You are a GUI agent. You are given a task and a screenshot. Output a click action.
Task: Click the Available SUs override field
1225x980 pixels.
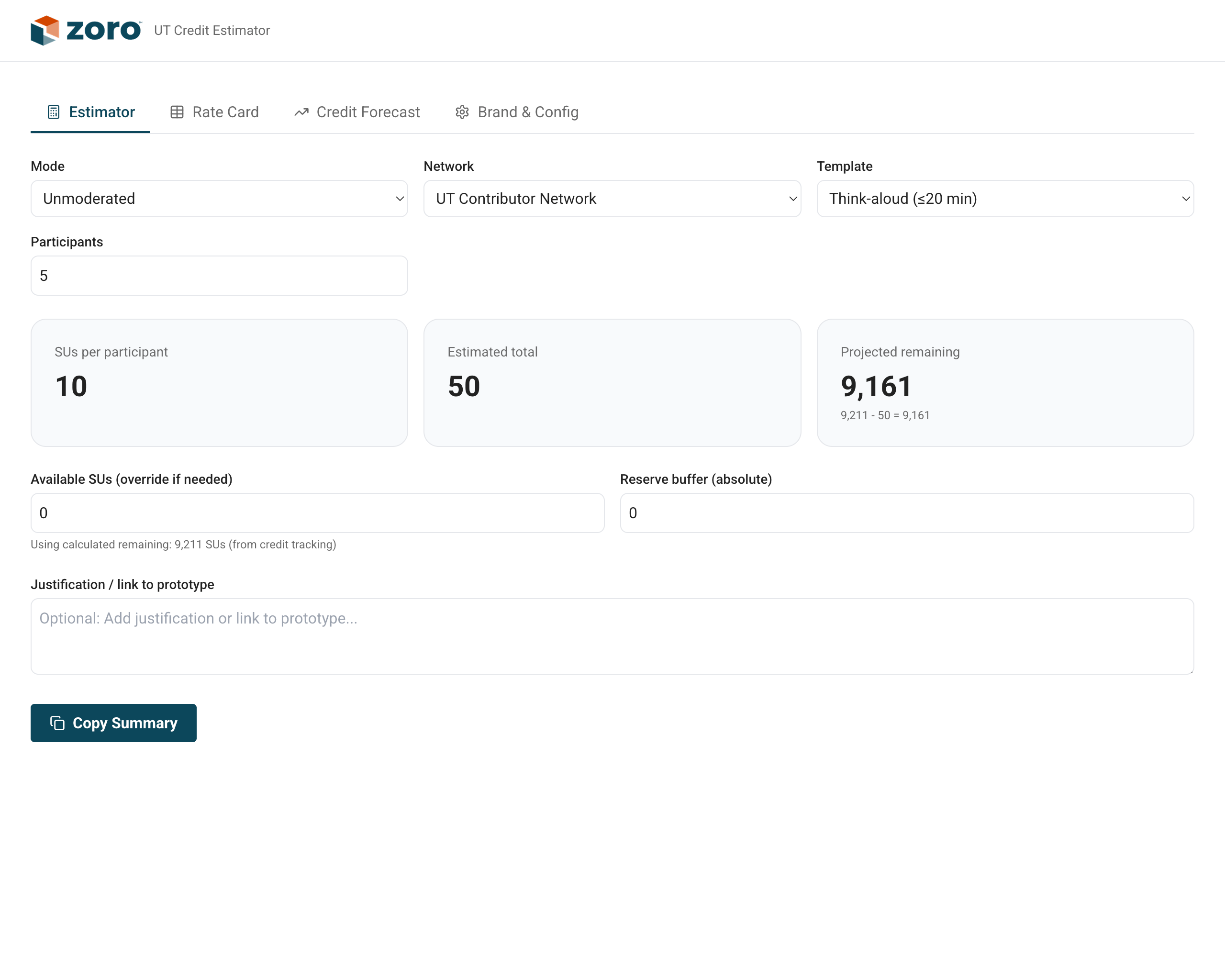pos(317,512)
